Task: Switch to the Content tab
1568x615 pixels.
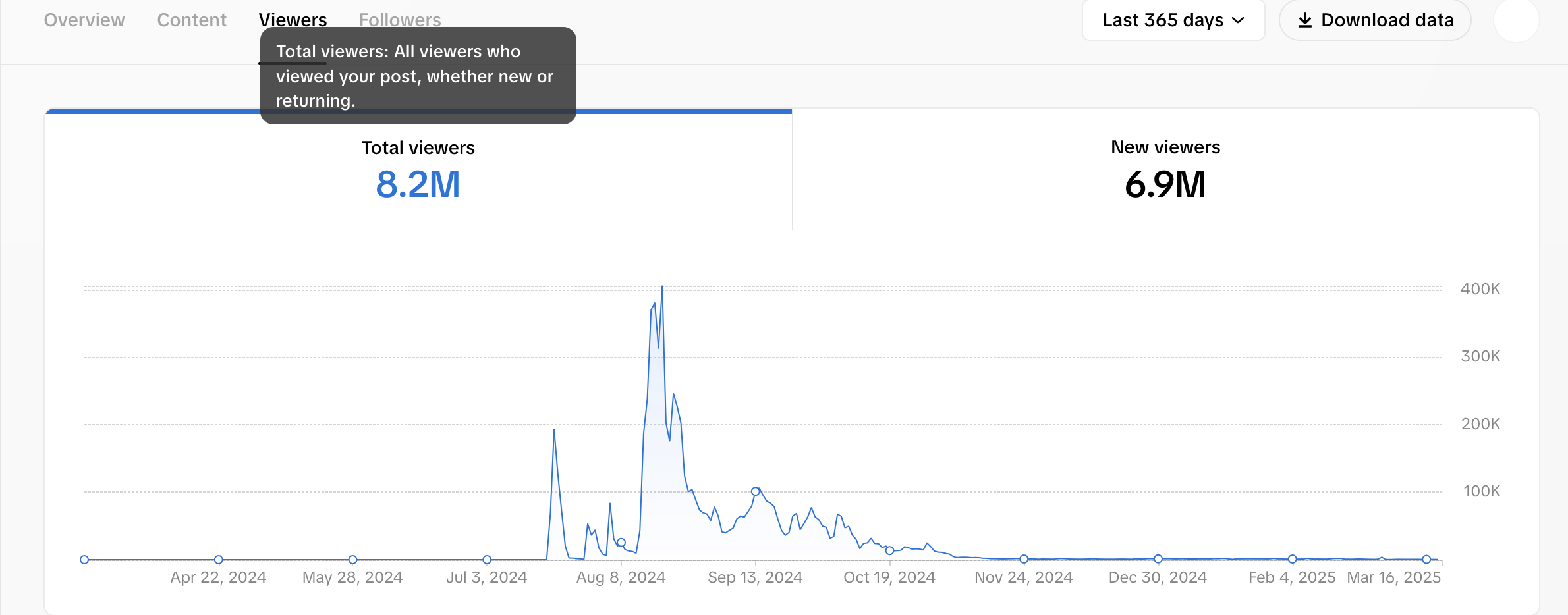Action: 192,20
